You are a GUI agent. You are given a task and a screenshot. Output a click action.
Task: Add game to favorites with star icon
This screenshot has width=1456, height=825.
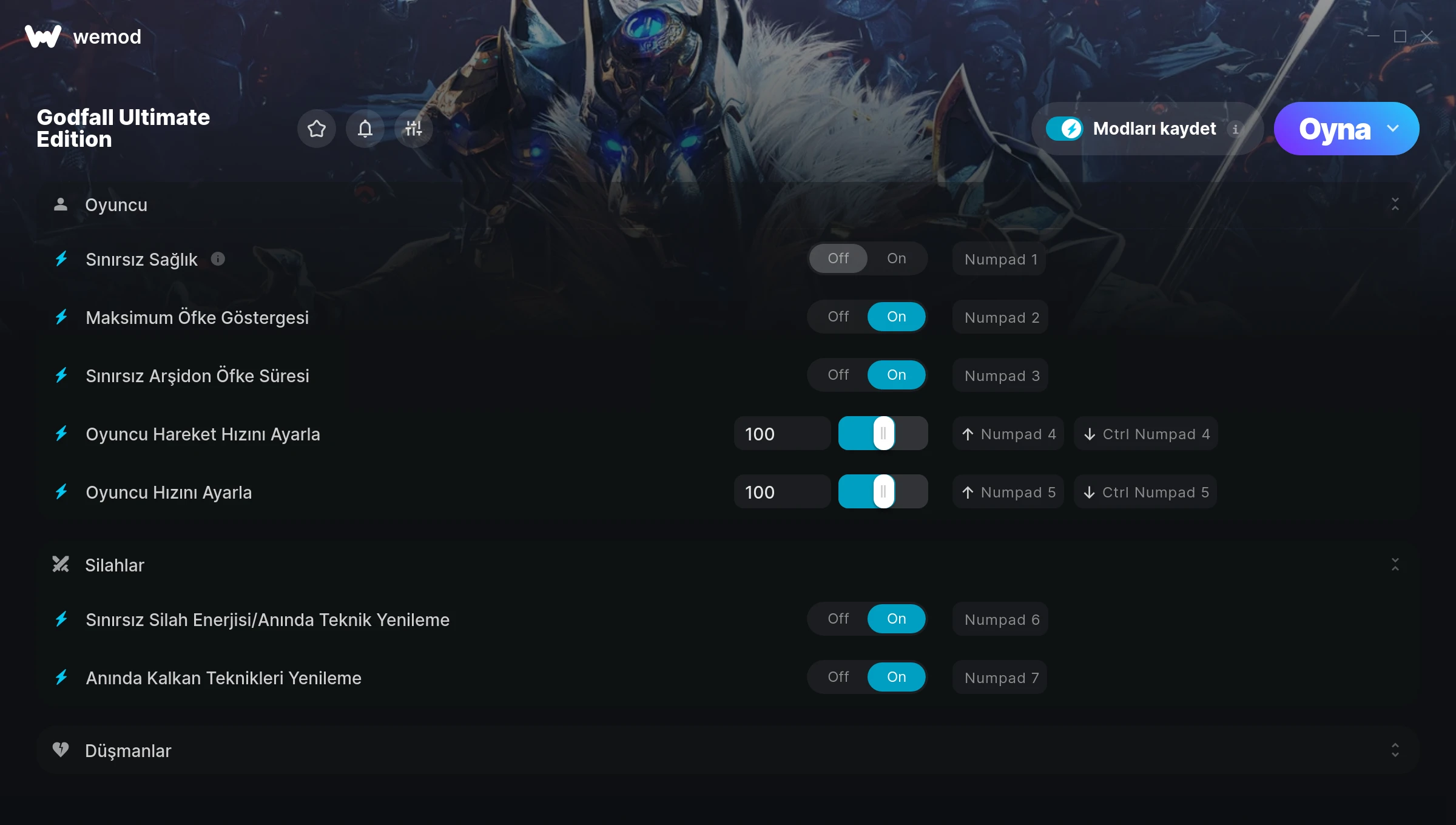(x=316, y=129)
